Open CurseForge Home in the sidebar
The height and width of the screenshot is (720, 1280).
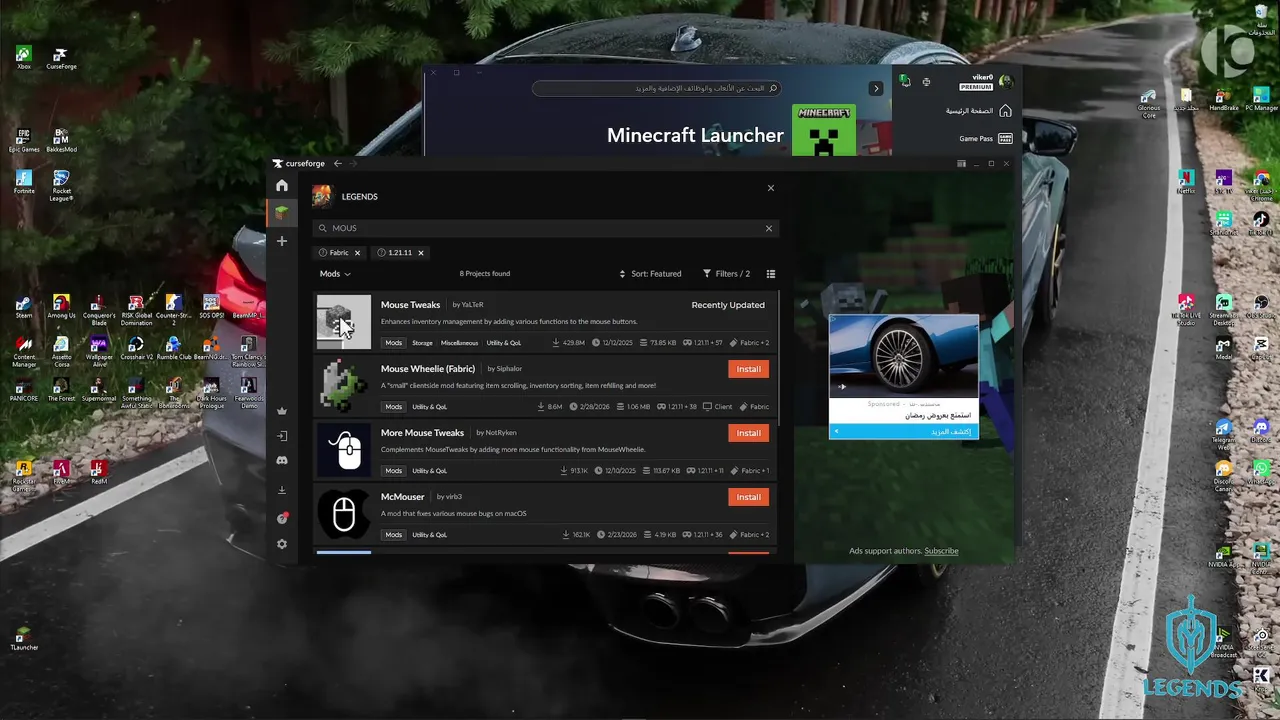282,185
